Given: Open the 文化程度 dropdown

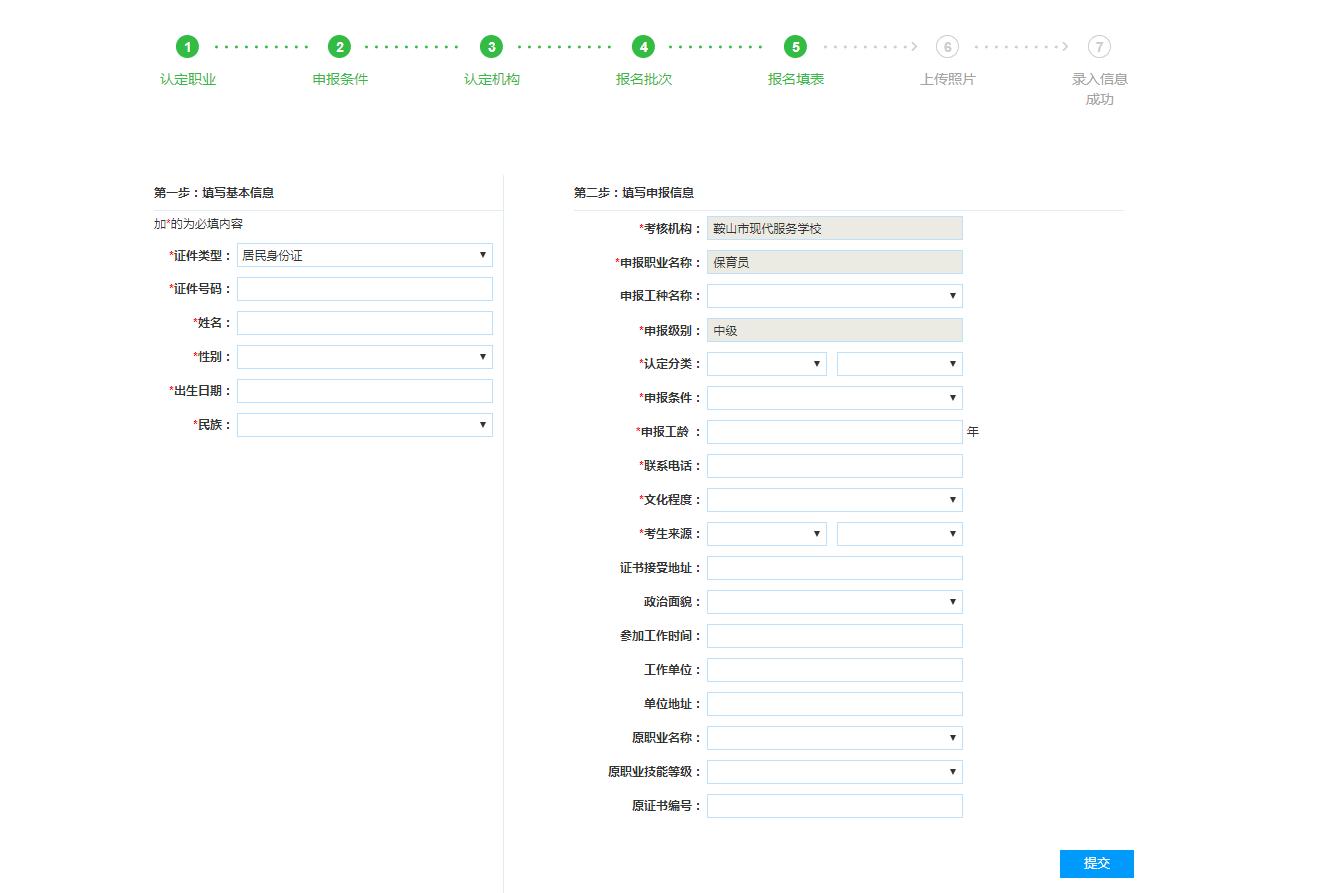Looking at the screenshot, I should tap(834, 500).
